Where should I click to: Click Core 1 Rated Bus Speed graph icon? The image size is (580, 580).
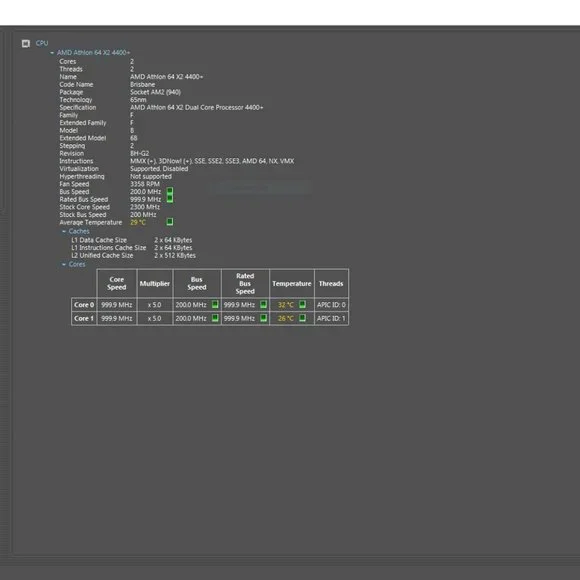(263, 318)
